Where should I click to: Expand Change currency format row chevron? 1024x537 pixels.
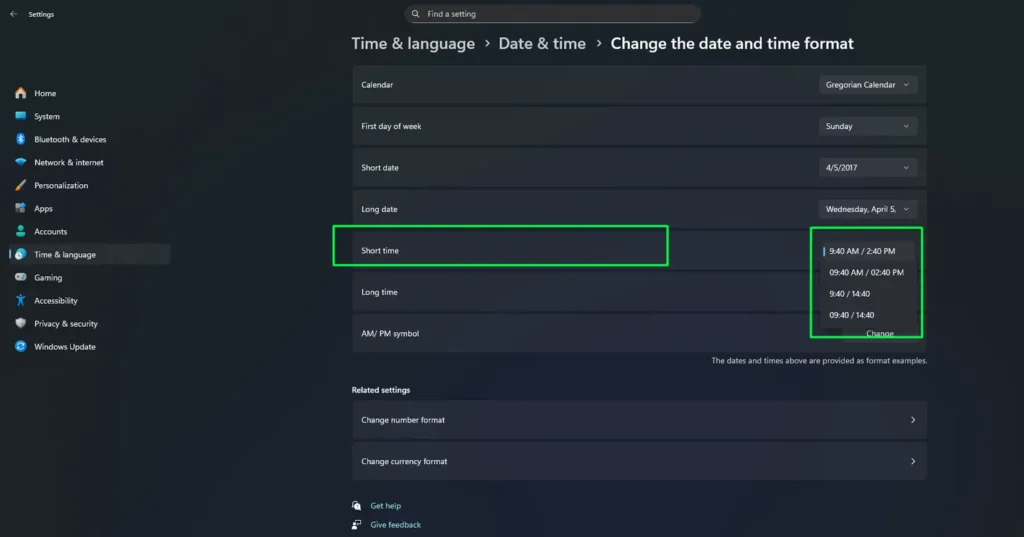[x=913, y=461]
